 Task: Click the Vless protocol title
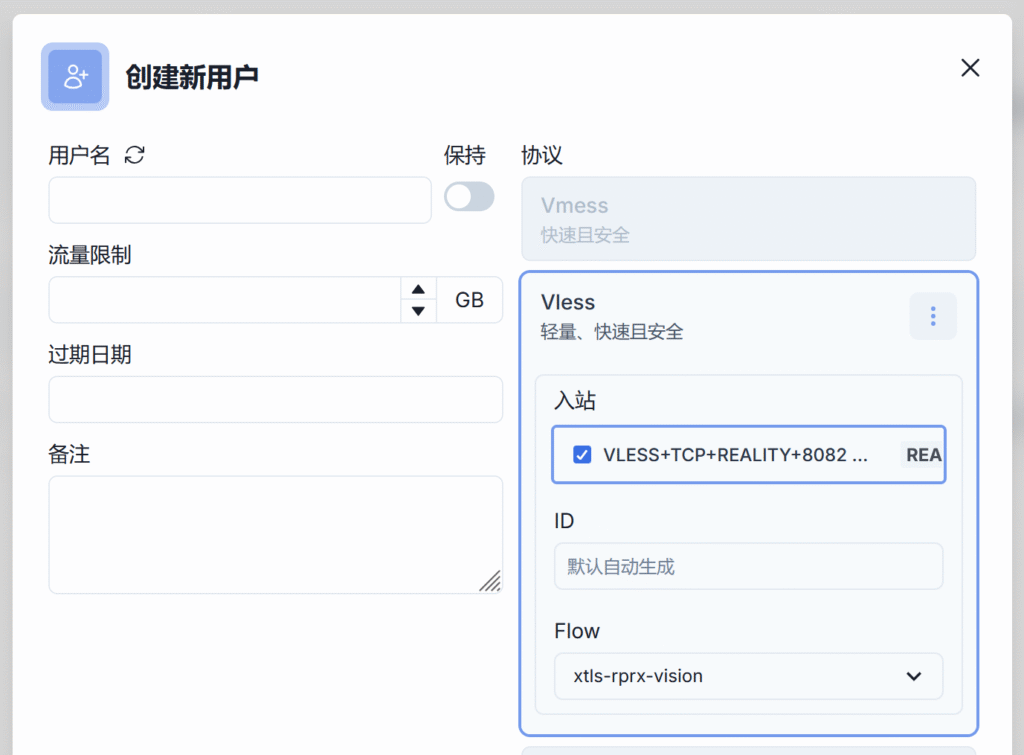click(x=568, y=302)
